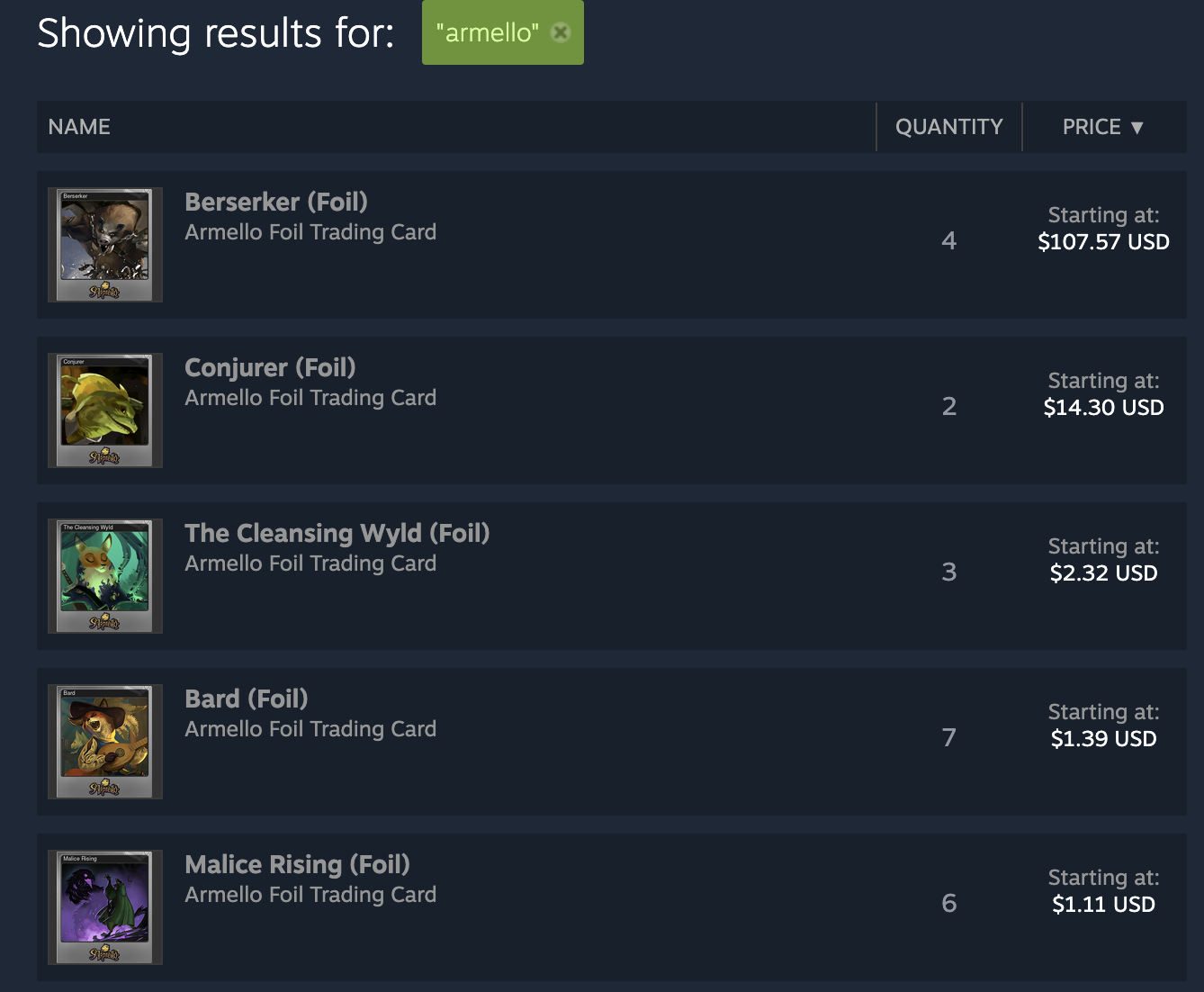1204x992 pixels.
Task: Click the Conjurer (Foil) card thumbnail
Action: (104, 410)
